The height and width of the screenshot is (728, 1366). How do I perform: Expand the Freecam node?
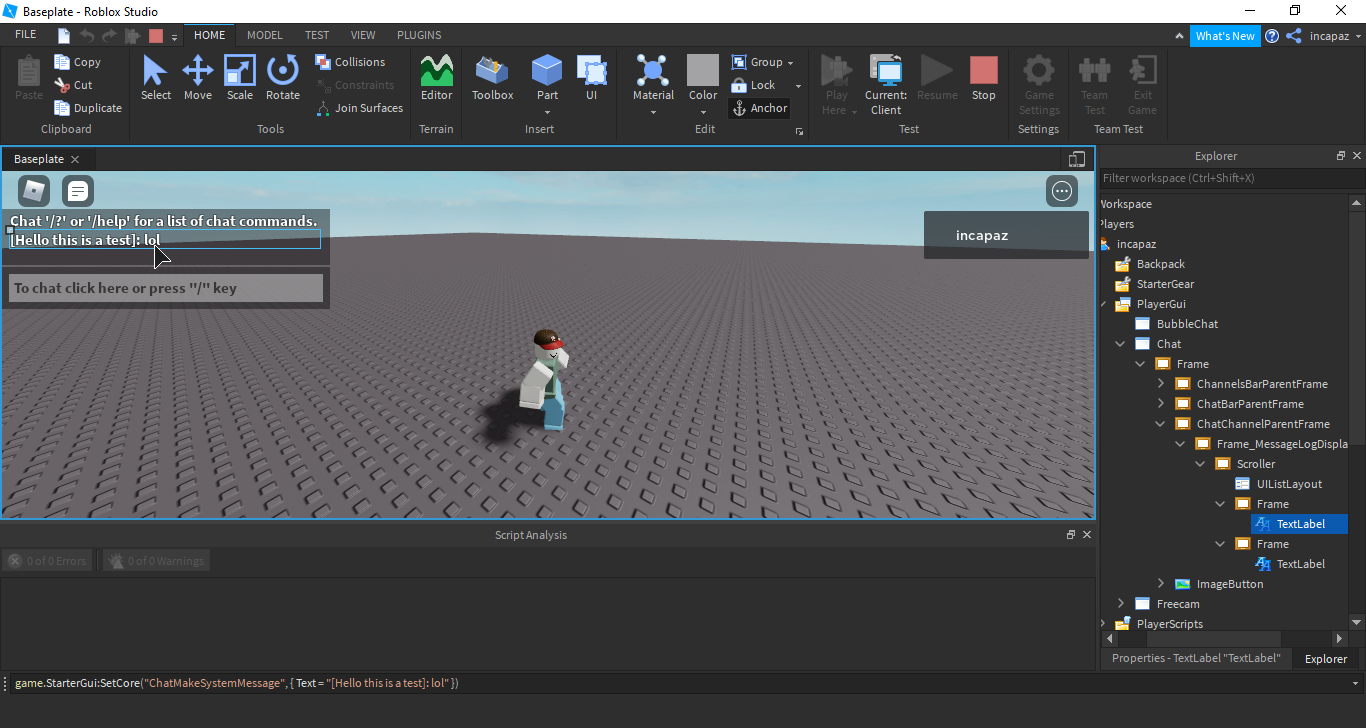pos(1120,604)
